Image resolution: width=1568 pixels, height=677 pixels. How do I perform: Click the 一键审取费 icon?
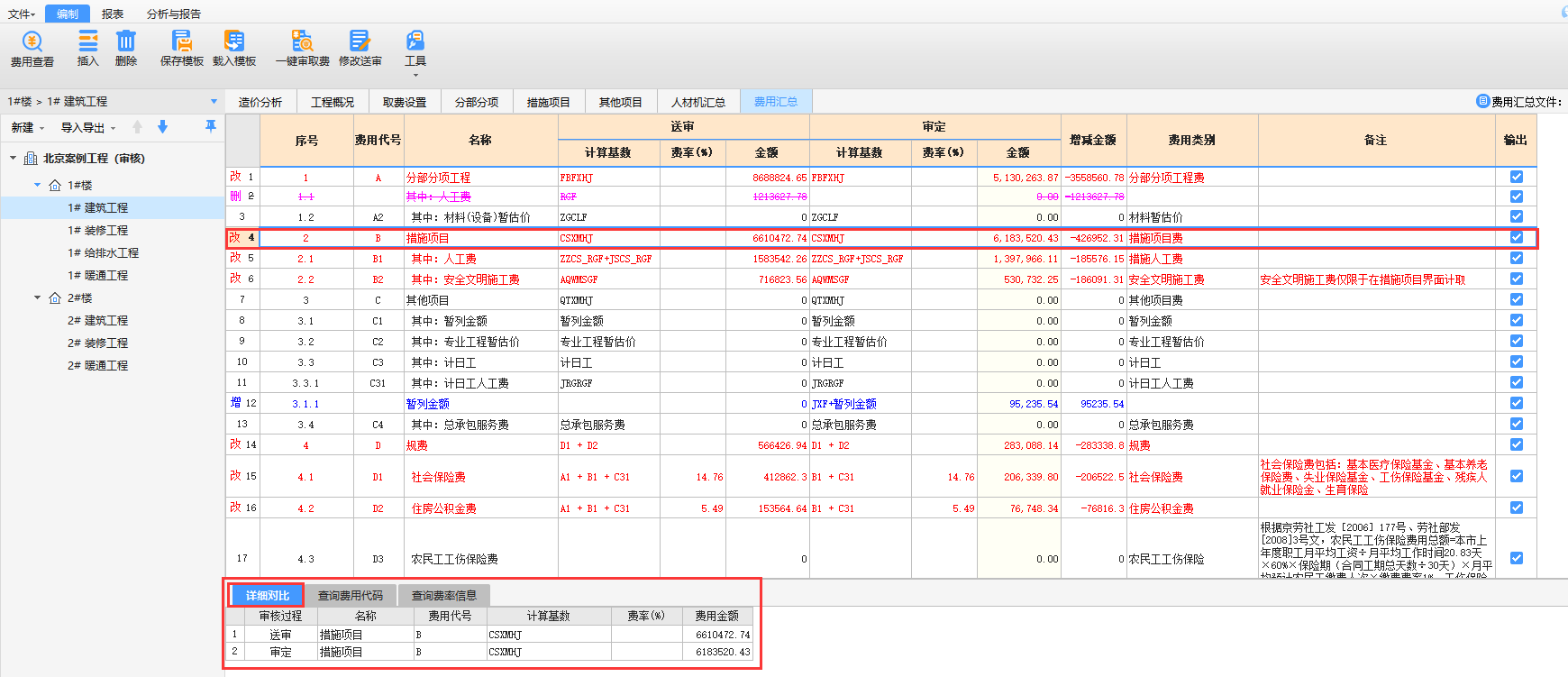coord(303,42)
